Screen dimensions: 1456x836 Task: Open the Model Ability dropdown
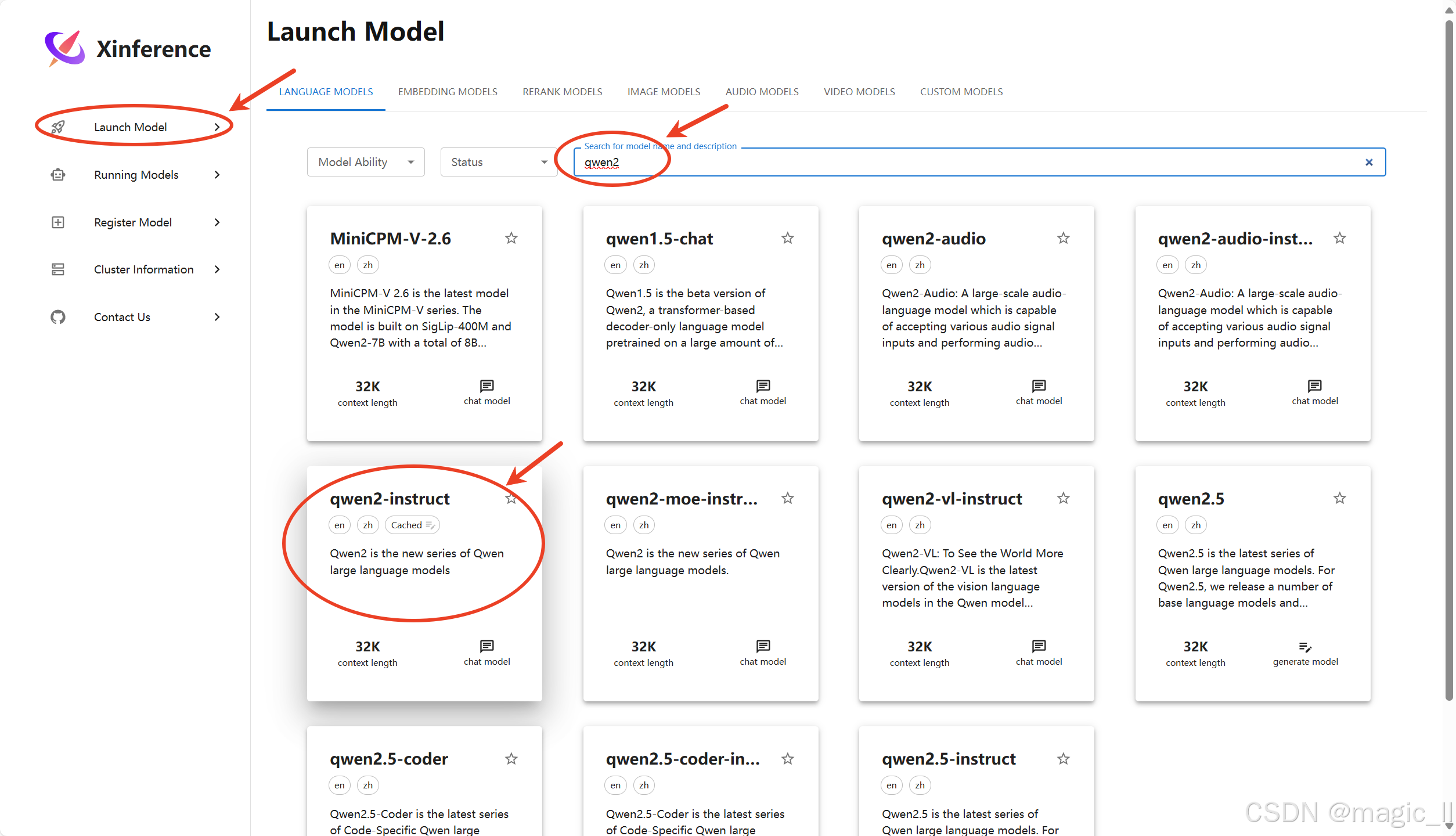pyautogui.click(x=366, y=163)
